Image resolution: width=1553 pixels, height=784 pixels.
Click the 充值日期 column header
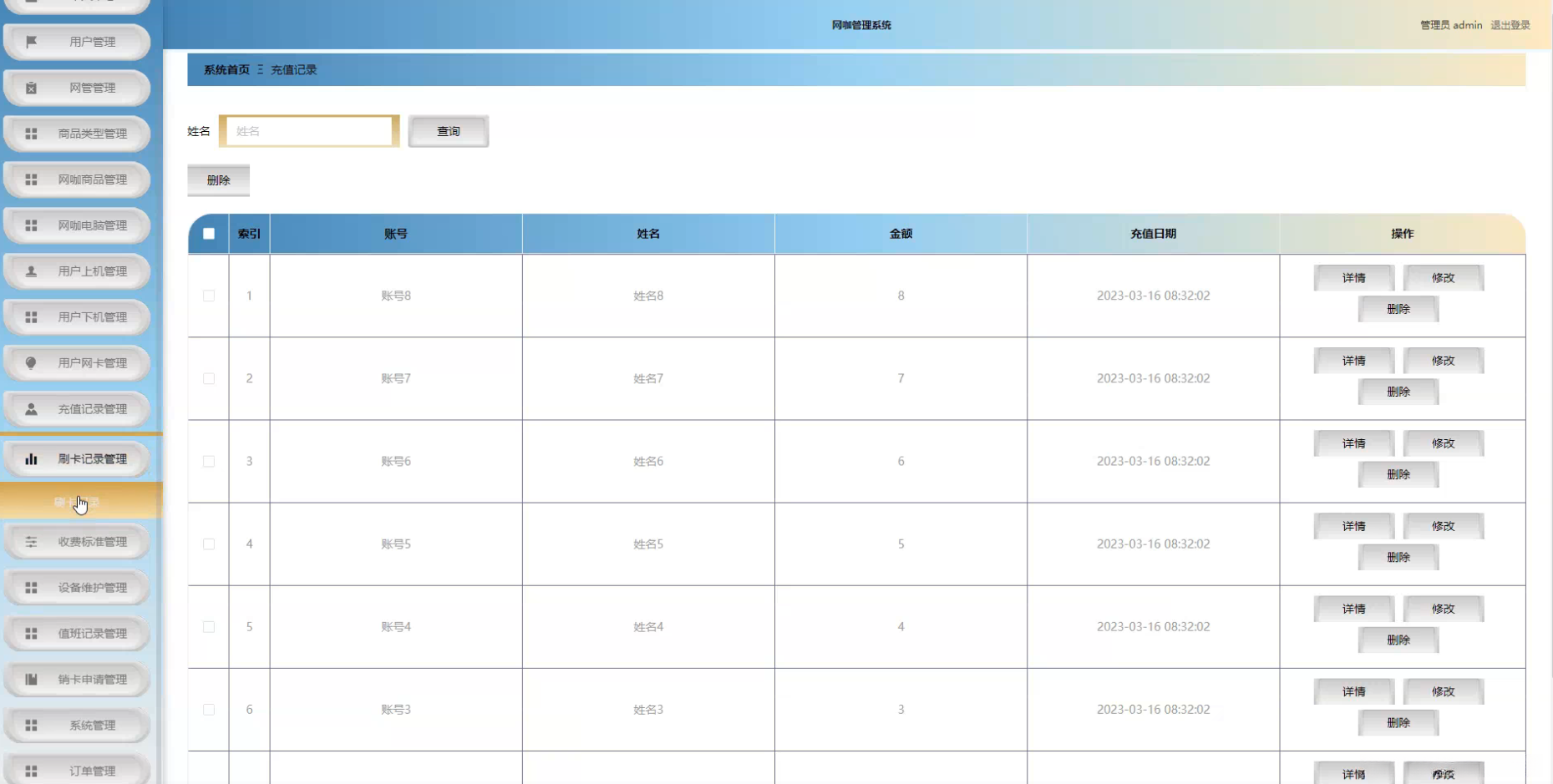pyautogui.click(x=1153, y=234)
